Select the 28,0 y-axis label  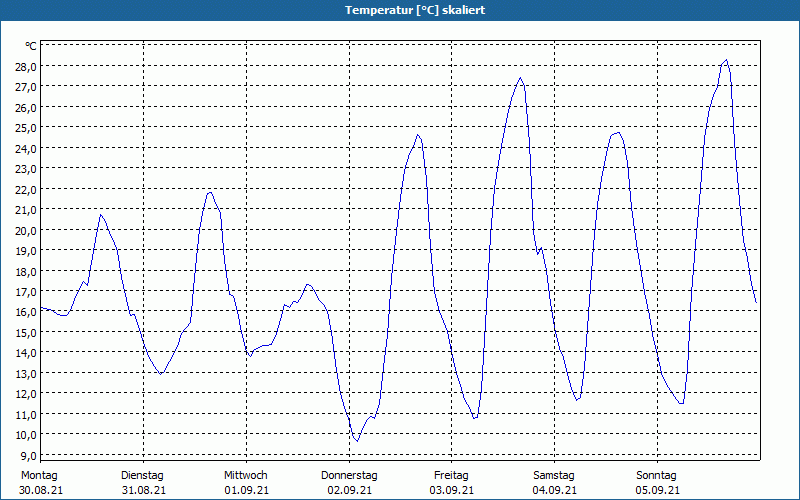(x=26, y=66)
